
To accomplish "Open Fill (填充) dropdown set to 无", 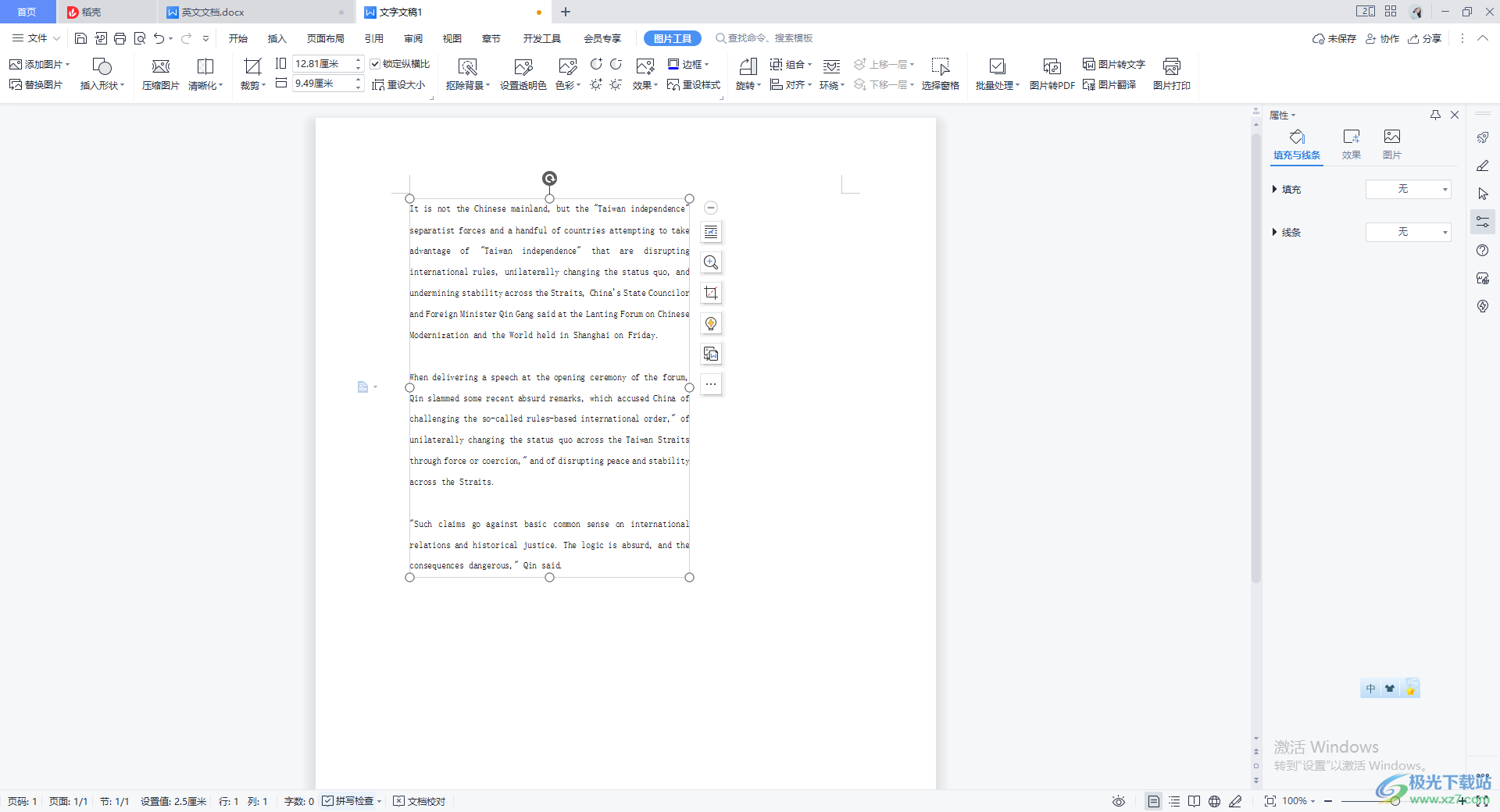I will (1408, 189).
